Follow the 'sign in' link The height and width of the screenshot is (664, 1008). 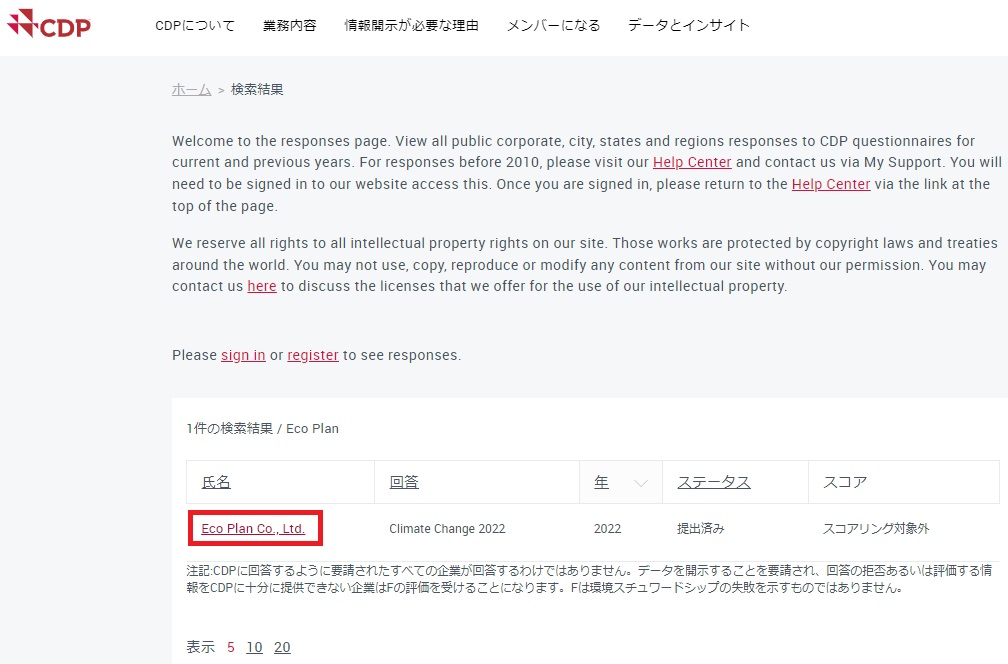(x=243, y=355)
